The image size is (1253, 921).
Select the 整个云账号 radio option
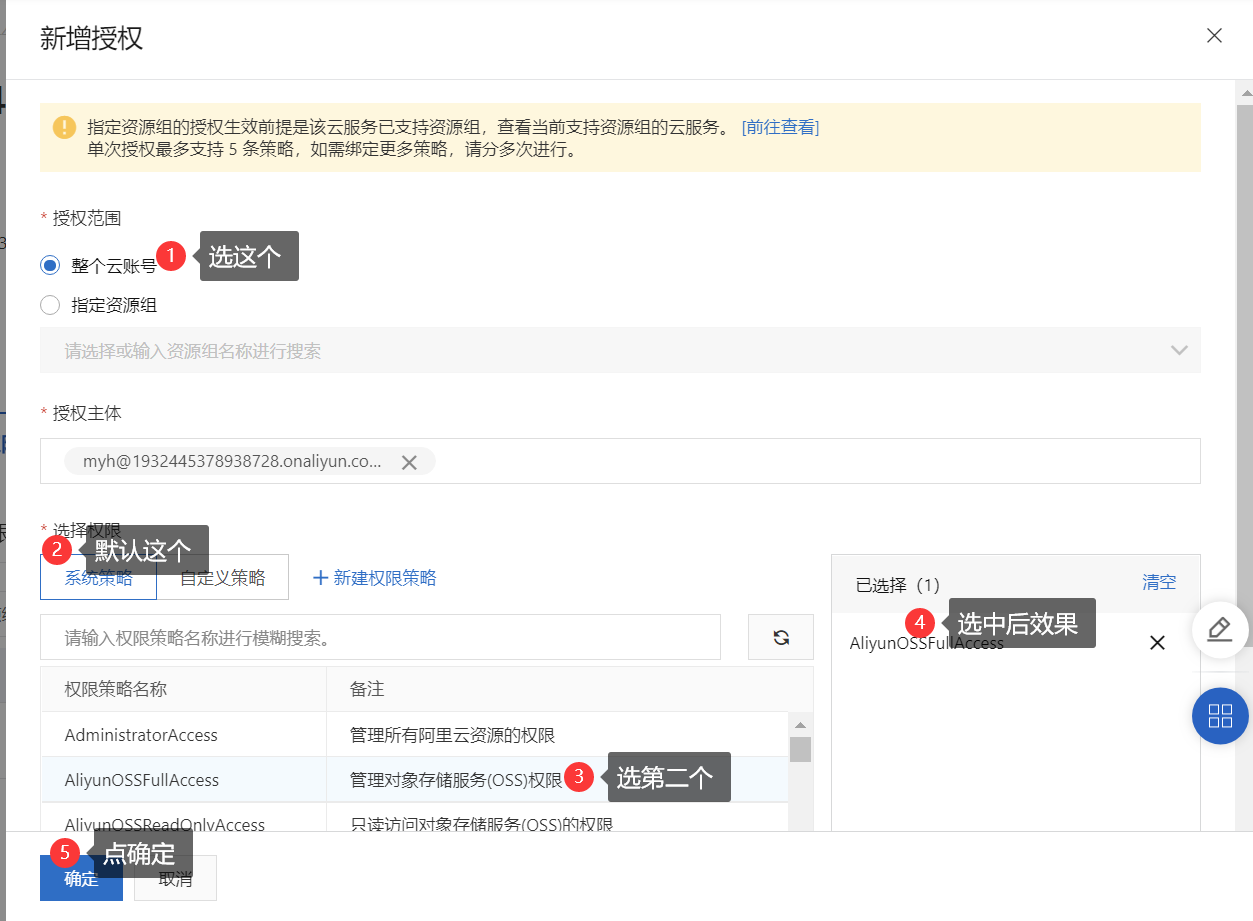coord(50,265)
